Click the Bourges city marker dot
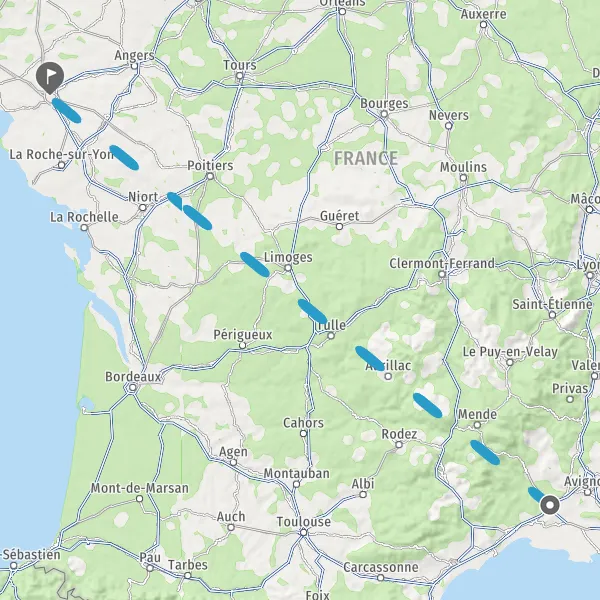This screenshot has width=600, height=600. pyautogui.click(x=384, y=114)
